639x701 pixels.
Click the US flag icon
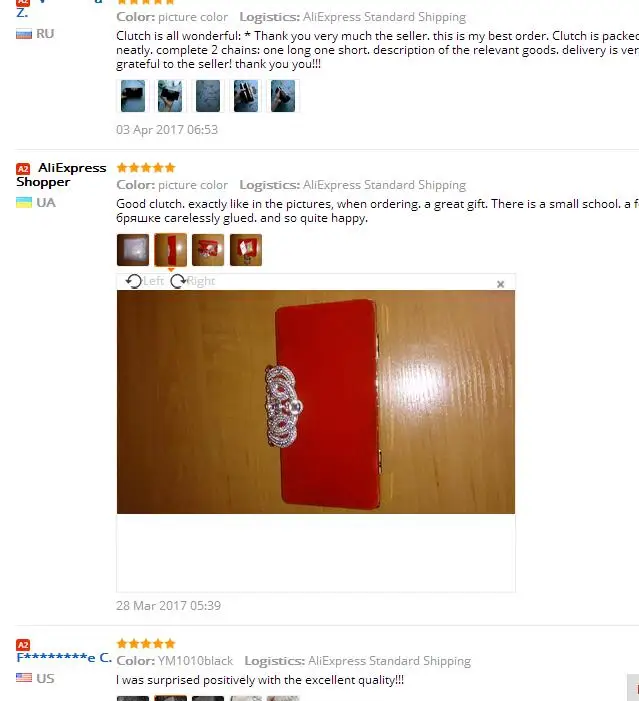pyautogui.click(x=24, y=678)
